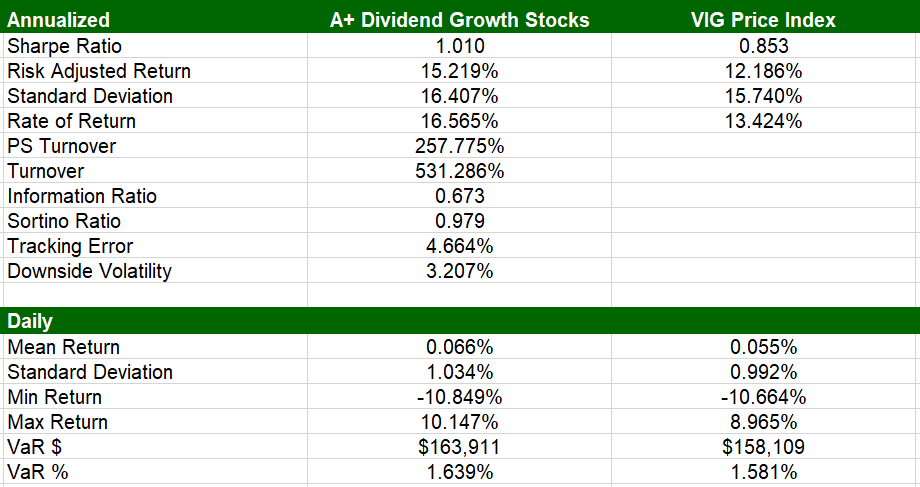Click the PS Turnover value 257.775%

coord(460,146)
